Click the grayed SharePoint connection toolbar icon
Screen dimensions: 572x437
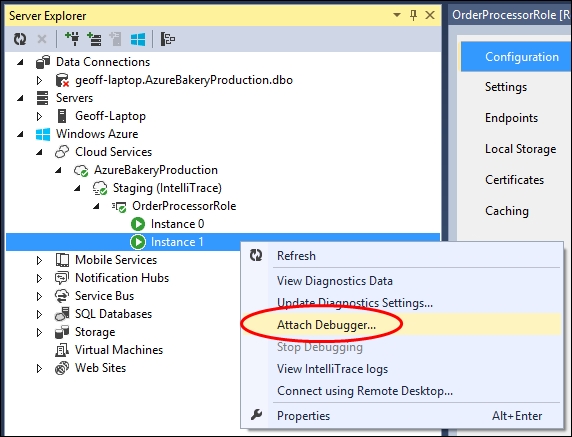pos(116,39)
